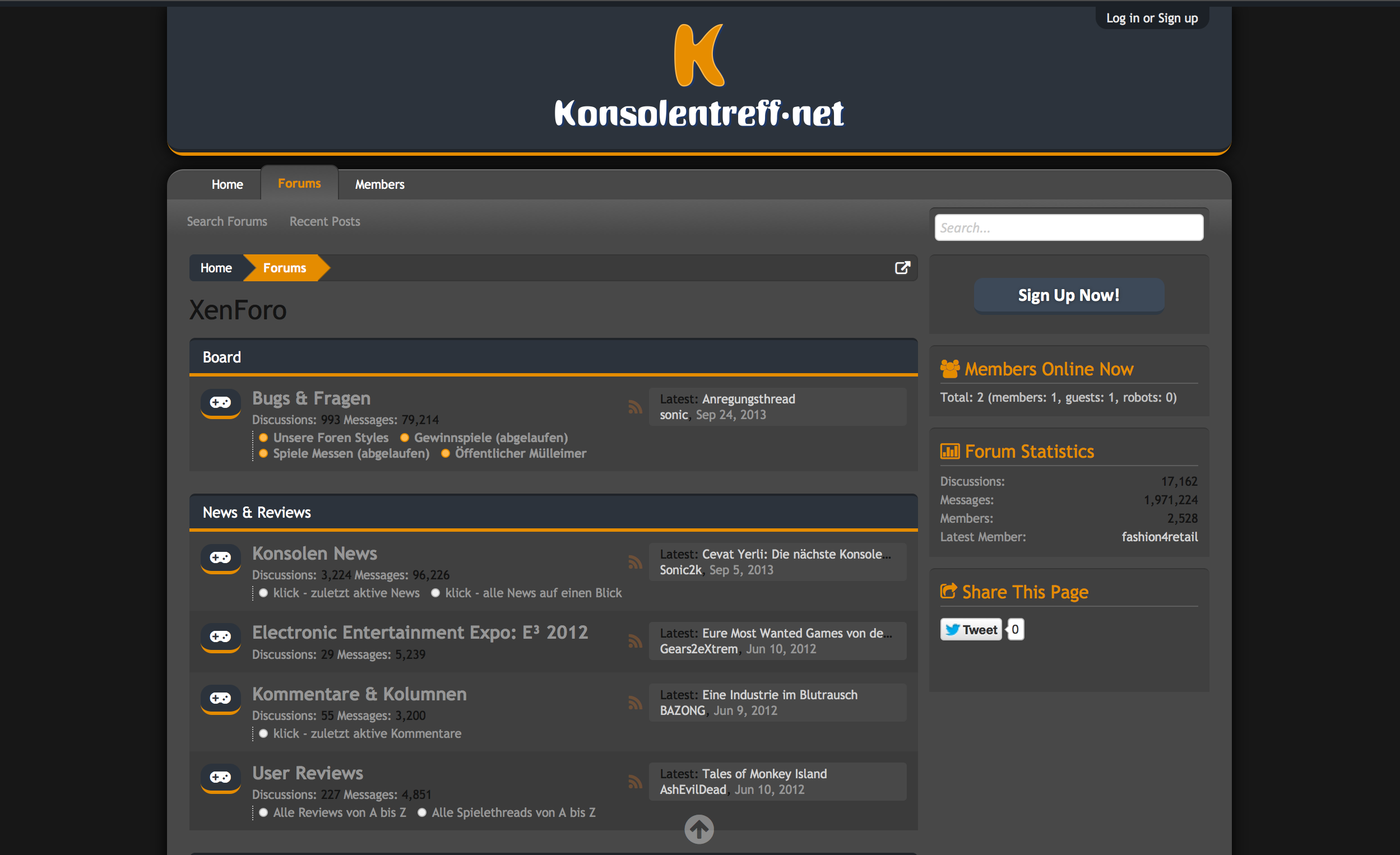Open klick - alle News auf einen Blick
The image size is (1400, 855).
(534, 593)
